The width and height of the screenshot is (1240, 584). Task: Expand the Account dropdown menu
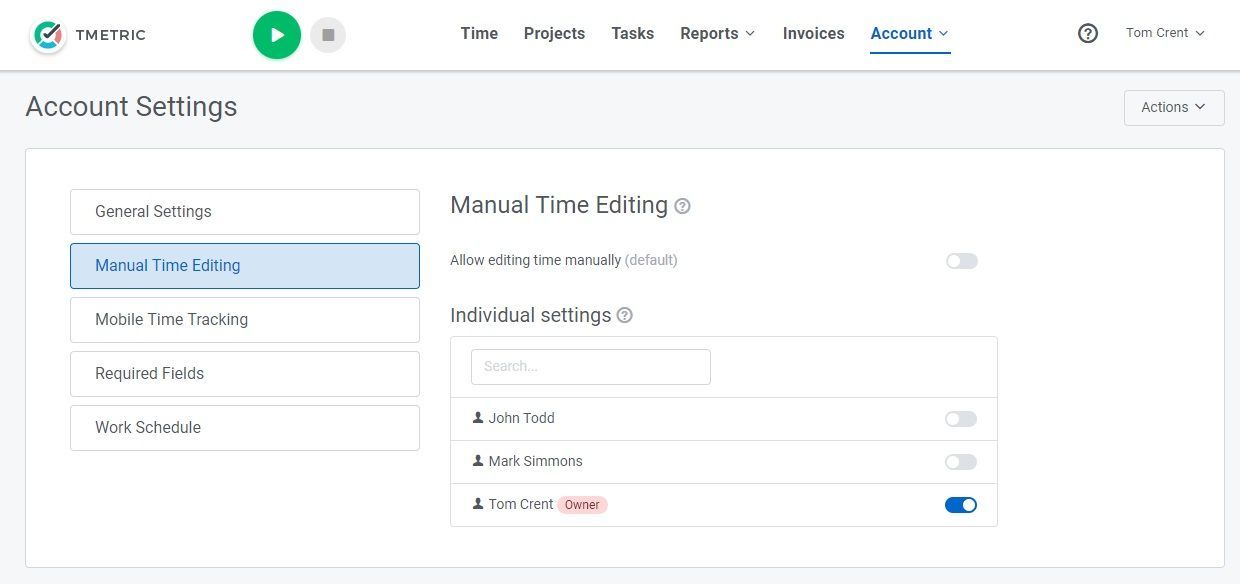(x=910, y=33)
